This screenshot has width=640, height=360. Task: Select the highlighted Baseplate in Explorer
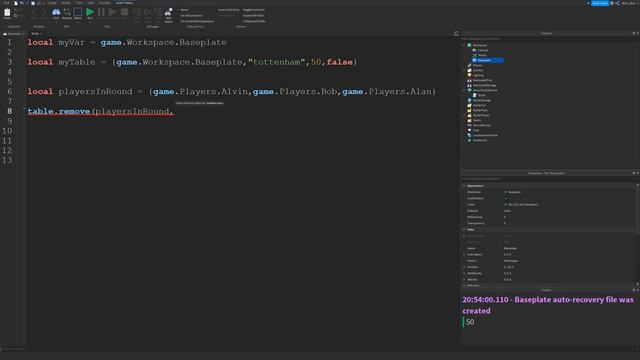click(x=487, y=60)
